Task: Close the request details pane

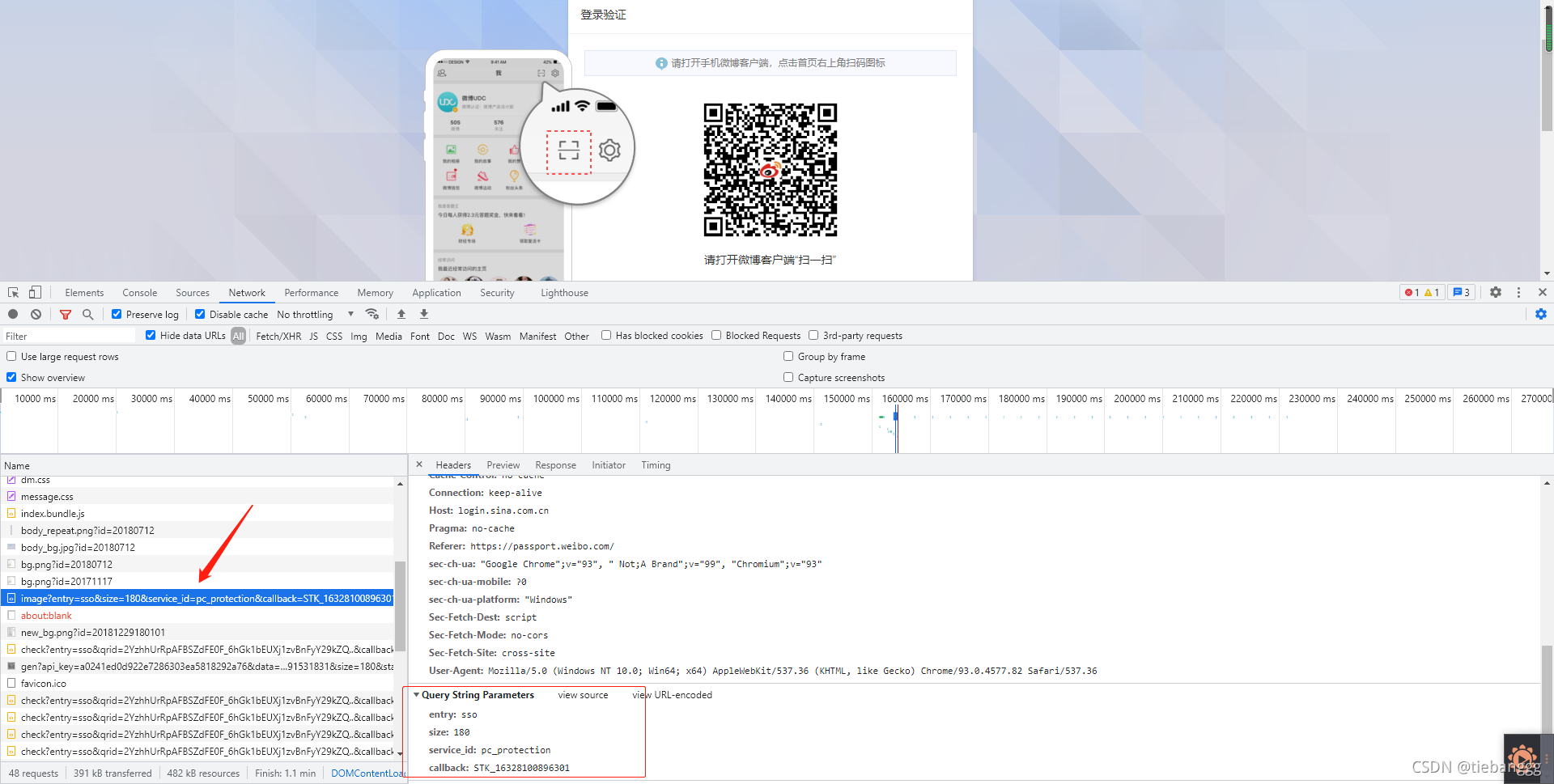Action: coord(419,464)
